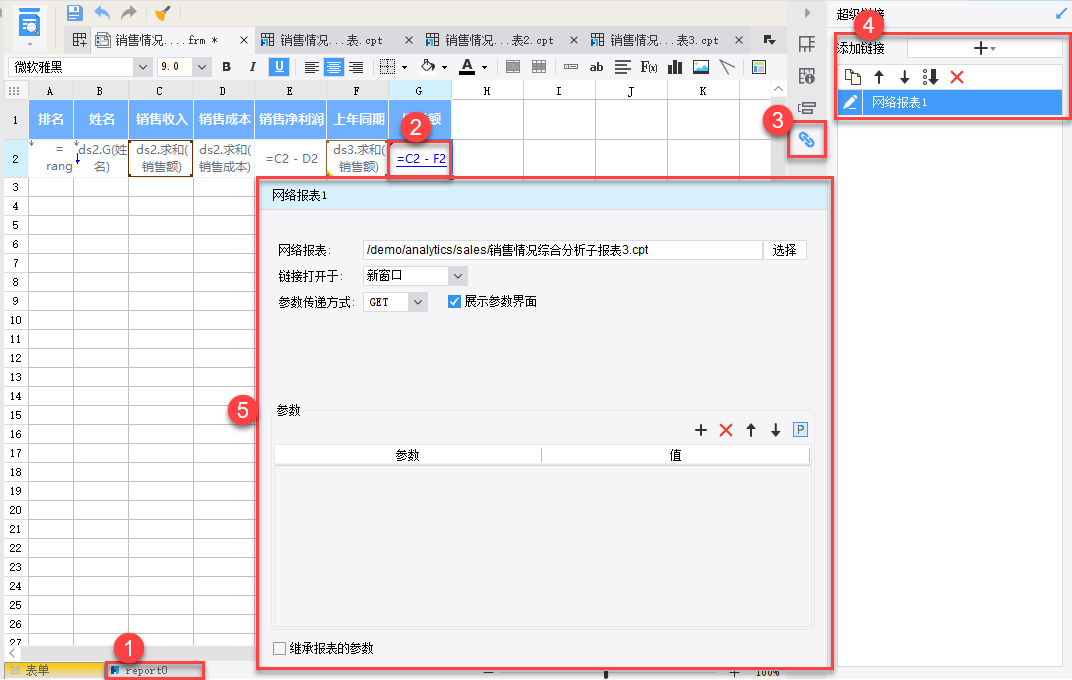Viewport: 1072px width, 680px height.
Task: Insert an image with the picture icon
Action: [701, 67]
